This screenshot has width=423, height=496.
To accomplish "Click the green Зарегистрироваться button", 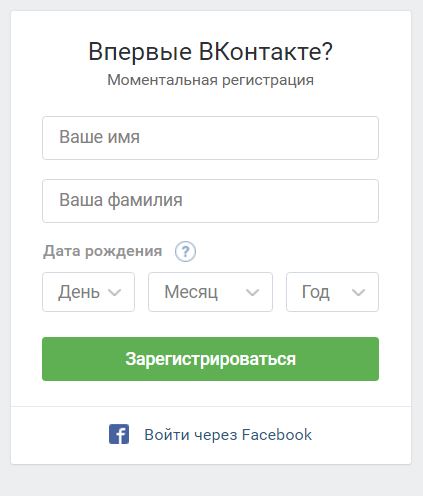I will (210, 359).
